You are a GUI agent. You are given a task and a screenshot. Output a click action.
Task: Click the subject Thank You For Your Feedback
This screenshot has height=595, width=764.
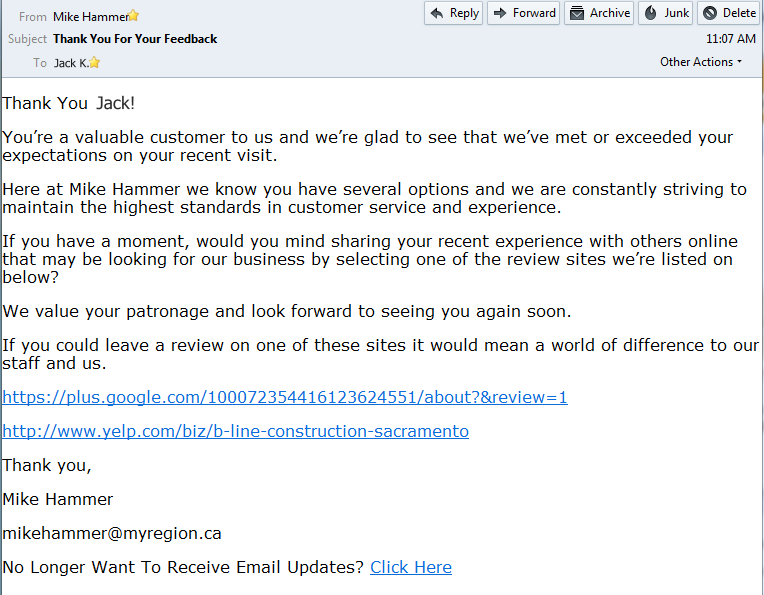[135, 39]
